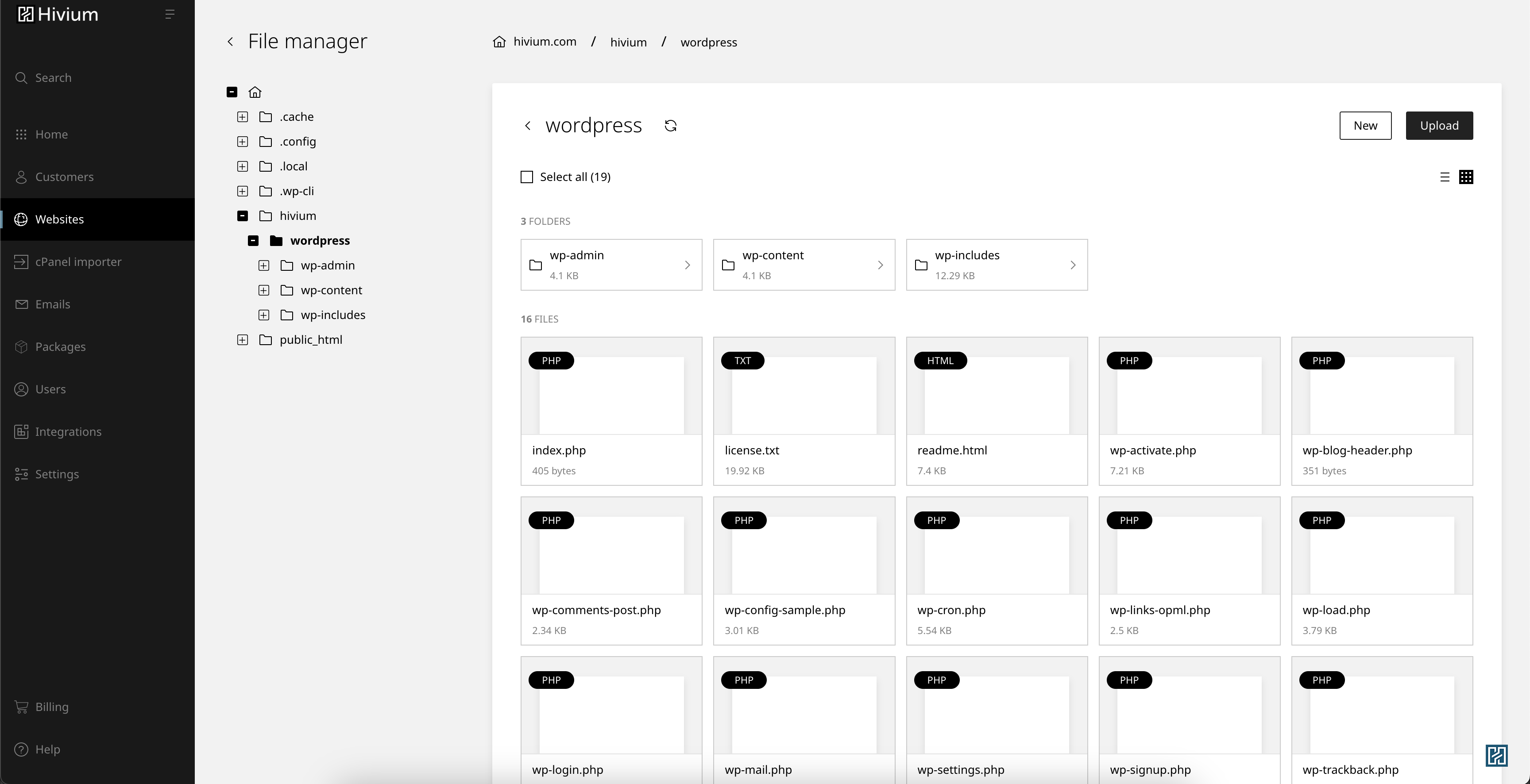Open the wp-admin folder card
1530x784 pixels.
[x=611, y=265]
